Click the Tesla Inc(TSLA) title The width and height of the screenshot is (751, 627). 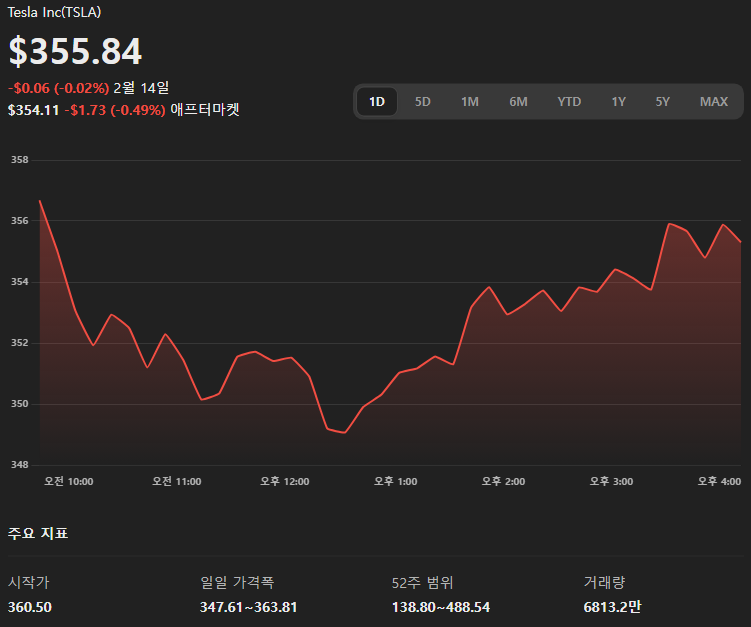55,12
